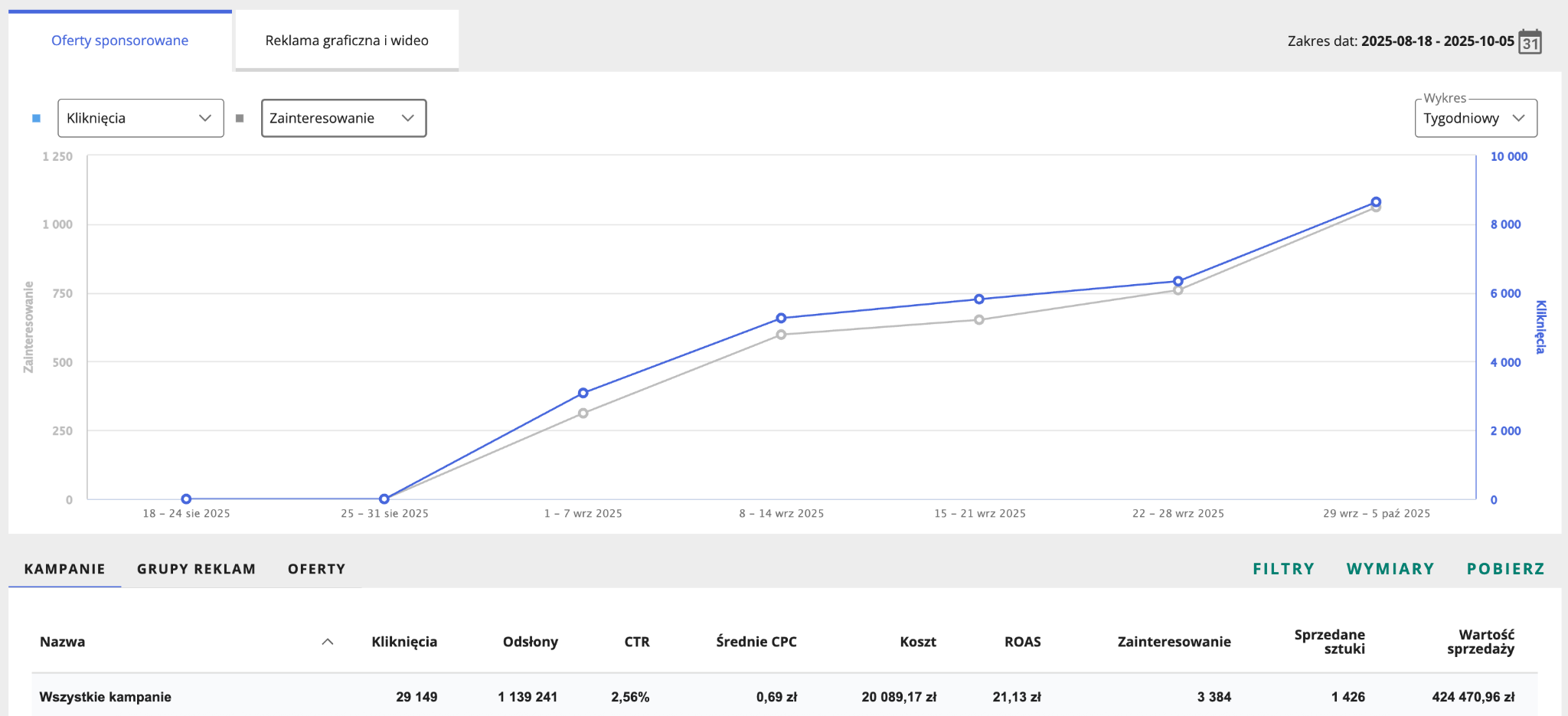Click the 1 139 241 Odsłony value
The height and width of the screenshot is (716, 1568).
528,697
